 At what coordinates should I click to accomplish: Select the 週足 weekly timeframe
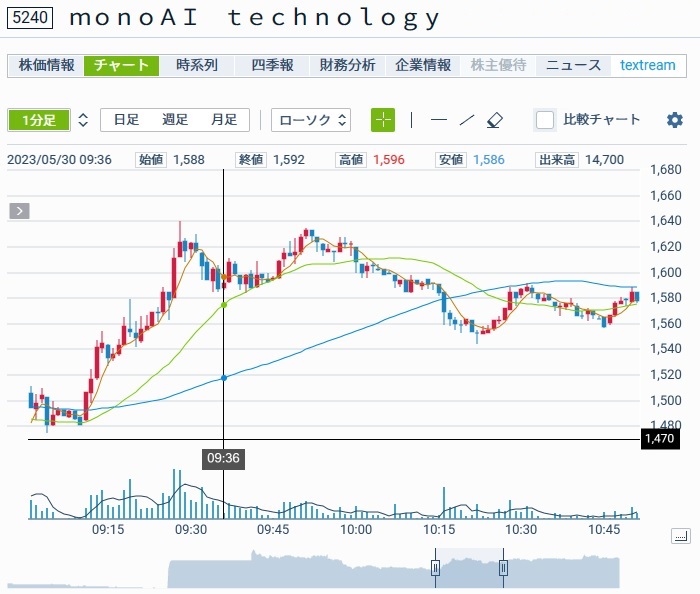tap(175, 120)
